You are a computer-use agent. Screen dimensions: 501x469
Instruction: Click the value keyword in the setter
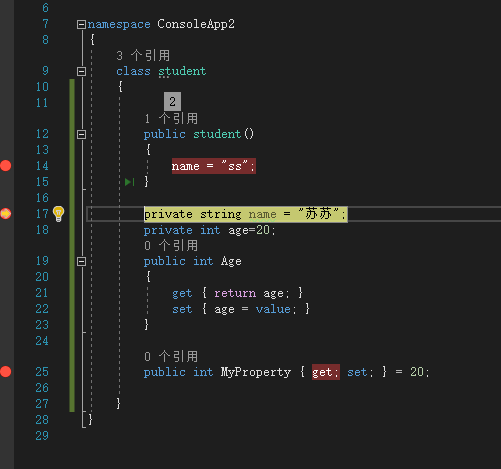(273, 309)
